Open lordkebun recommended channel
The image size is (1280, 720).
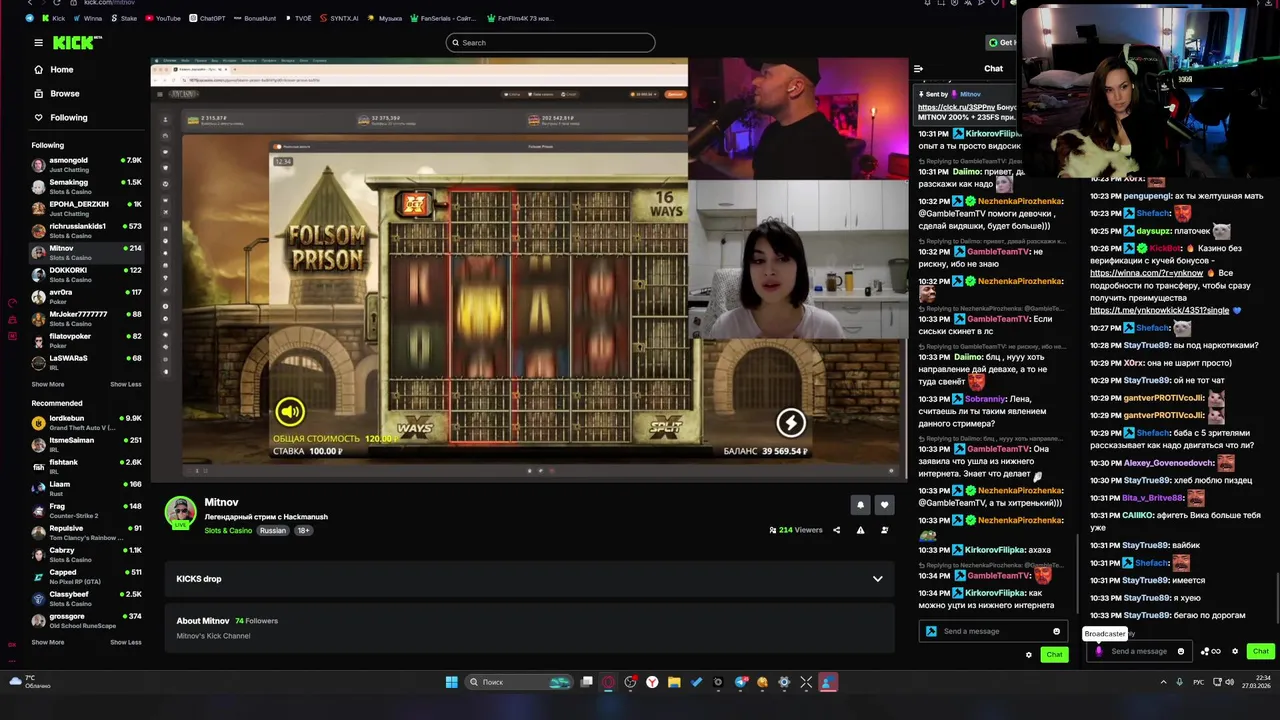coord(87,422)
